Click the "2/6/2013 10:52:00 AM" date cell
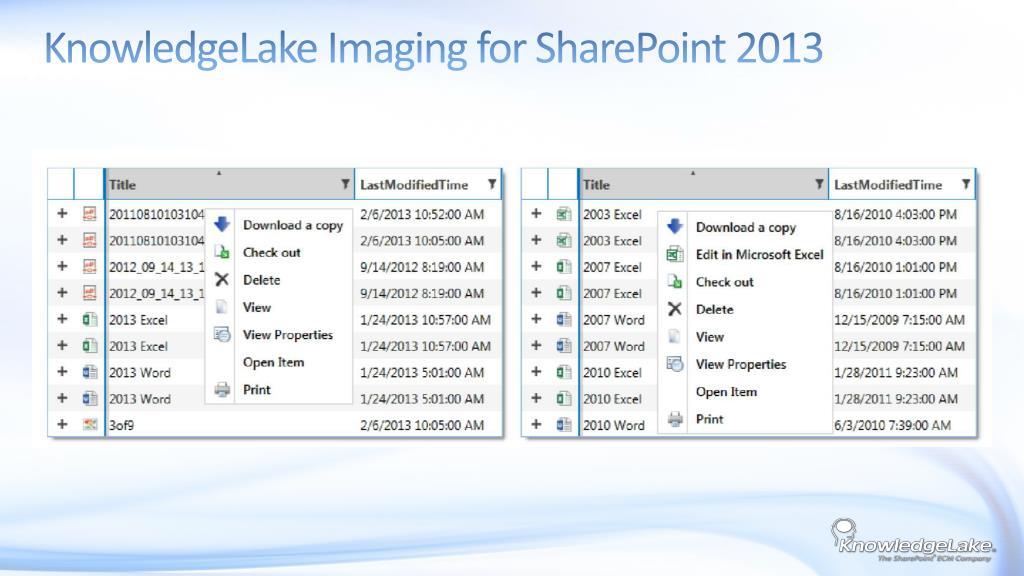Image resolution: width=1024 pixels, height=576 pixels. 422,214
